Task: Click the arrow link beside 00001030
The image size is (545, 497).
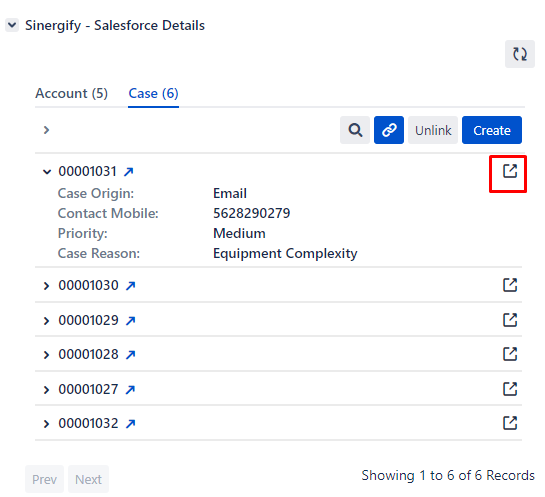Action: tap(131, 286)
